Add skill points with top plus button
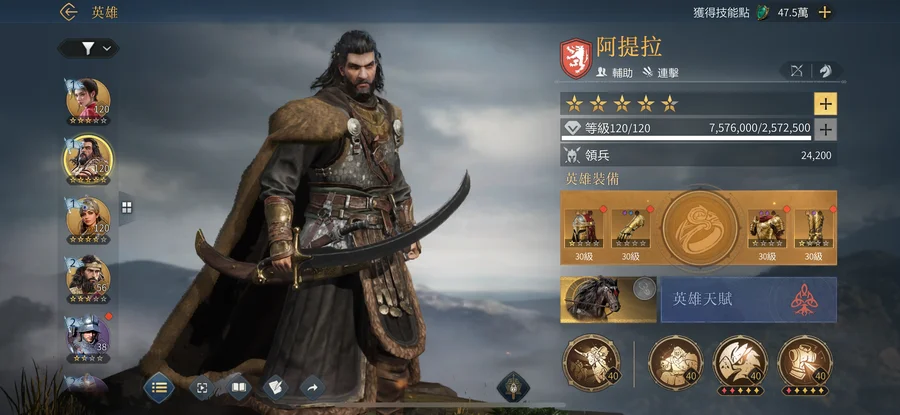This screenshot has width=900, height=415. [x=824, y=12]
